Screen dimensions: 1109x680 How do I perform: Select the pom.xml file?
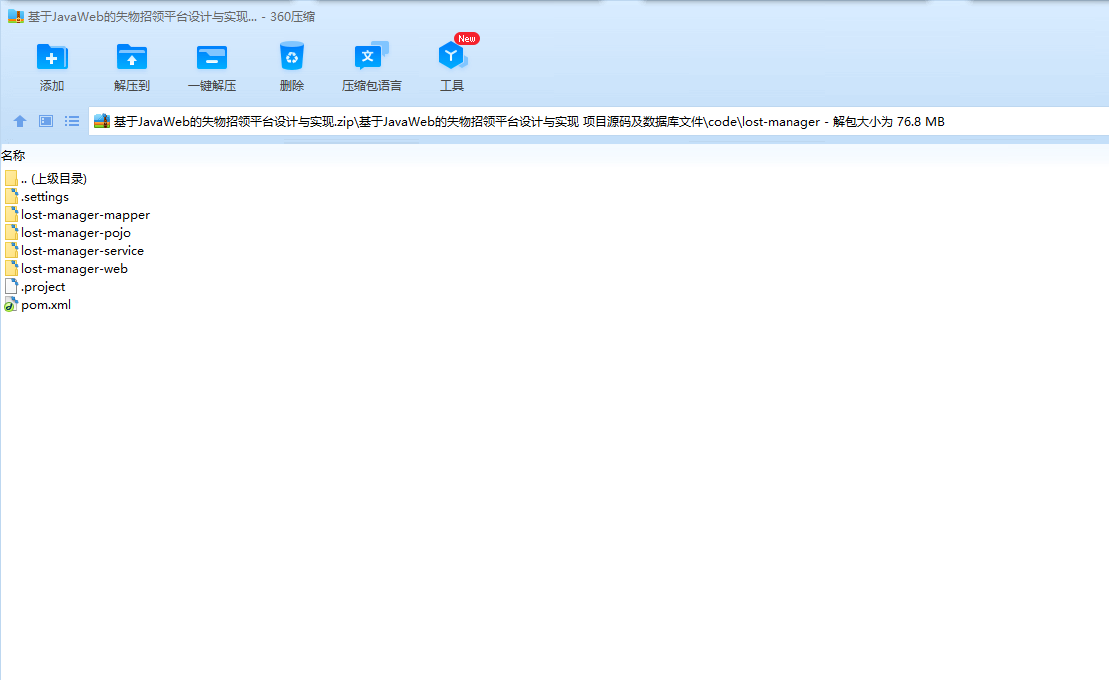click(x=37, y=305)
